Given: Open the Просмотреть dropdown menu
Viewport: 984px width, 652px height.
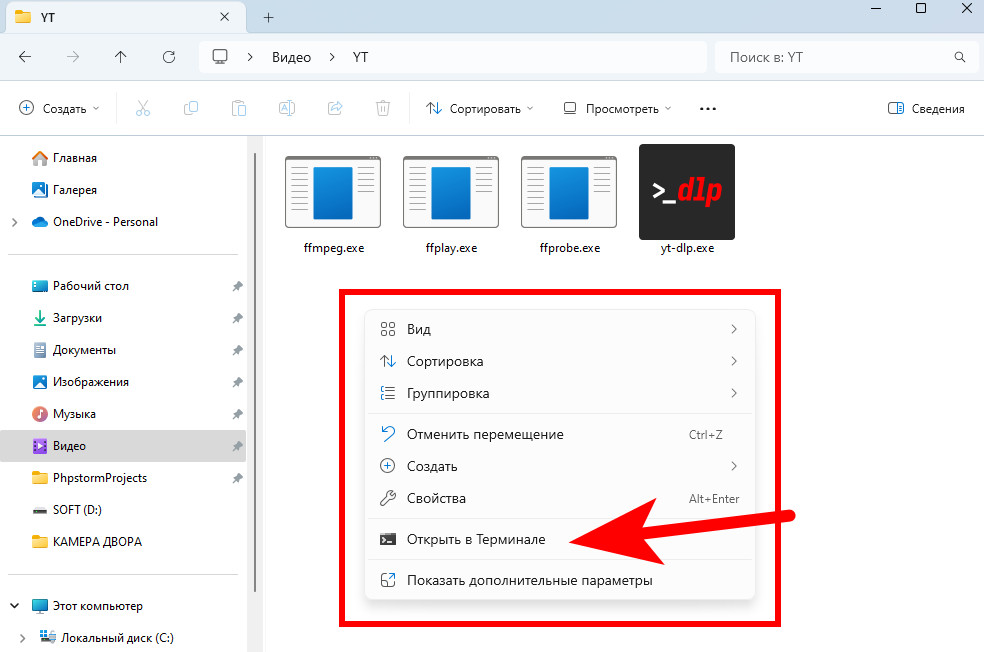Looking at the screenshot, I should (x=617, y=108).
